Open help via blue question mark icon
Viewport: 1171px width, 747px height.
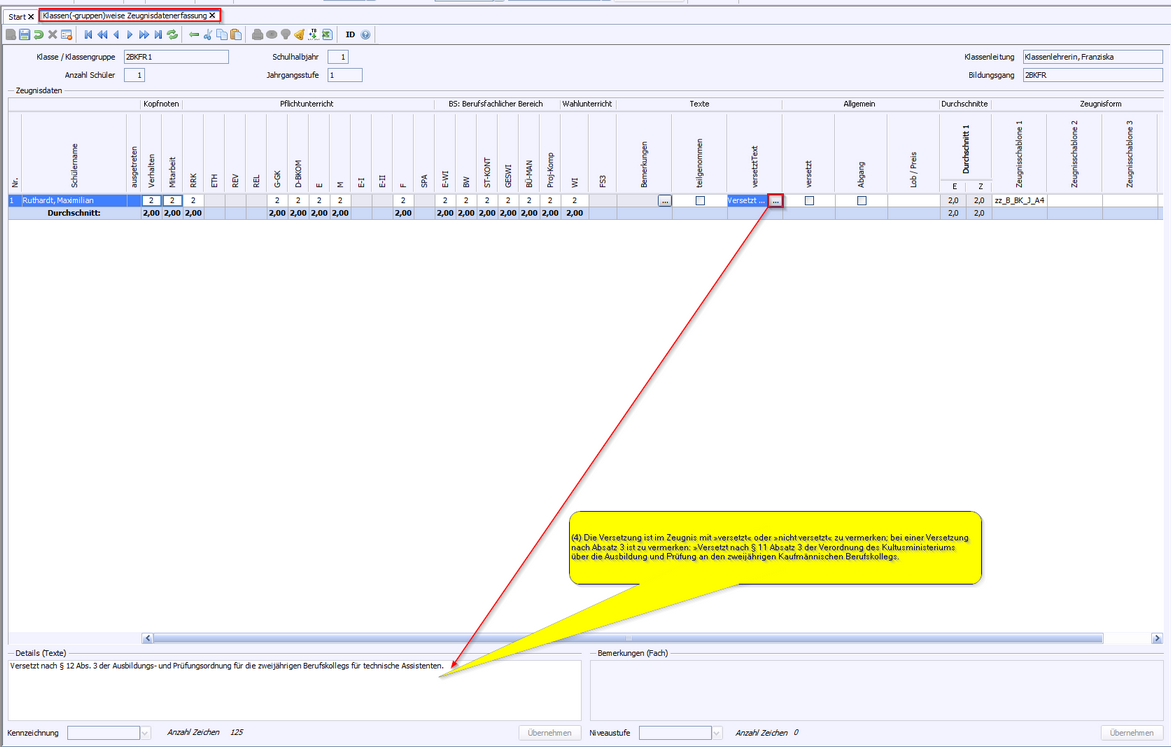click(x=366, y=35)
